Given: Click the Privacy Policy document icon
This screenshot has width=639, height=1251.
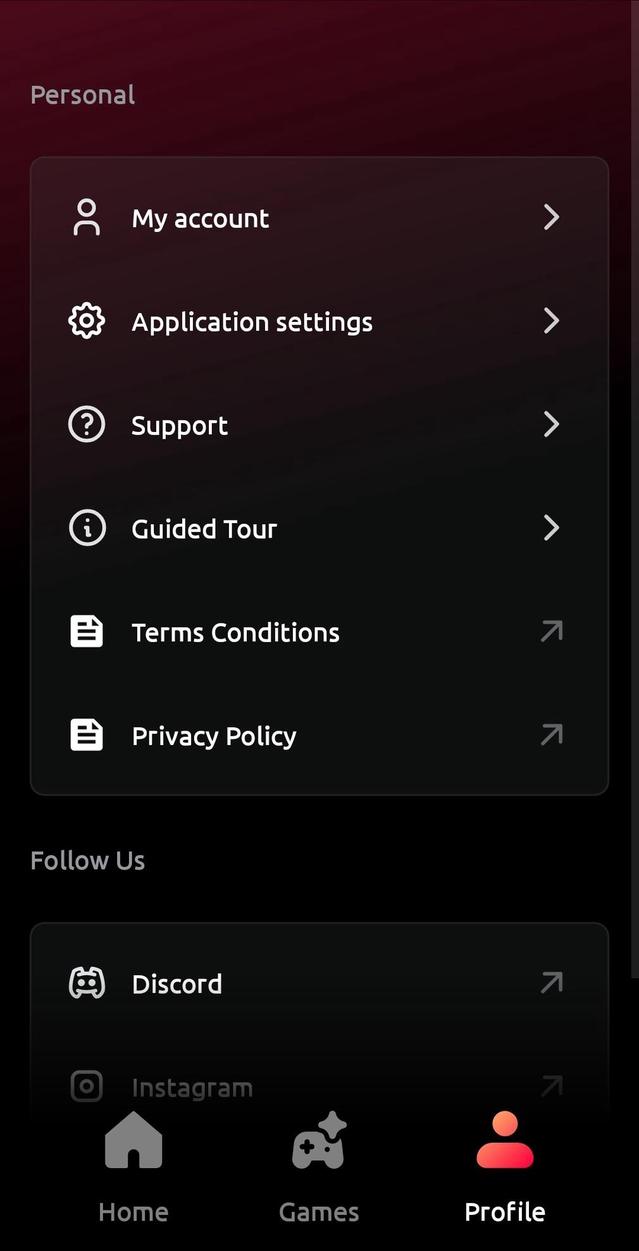Looking at the screenshot, I should click(x=87, y=734).
